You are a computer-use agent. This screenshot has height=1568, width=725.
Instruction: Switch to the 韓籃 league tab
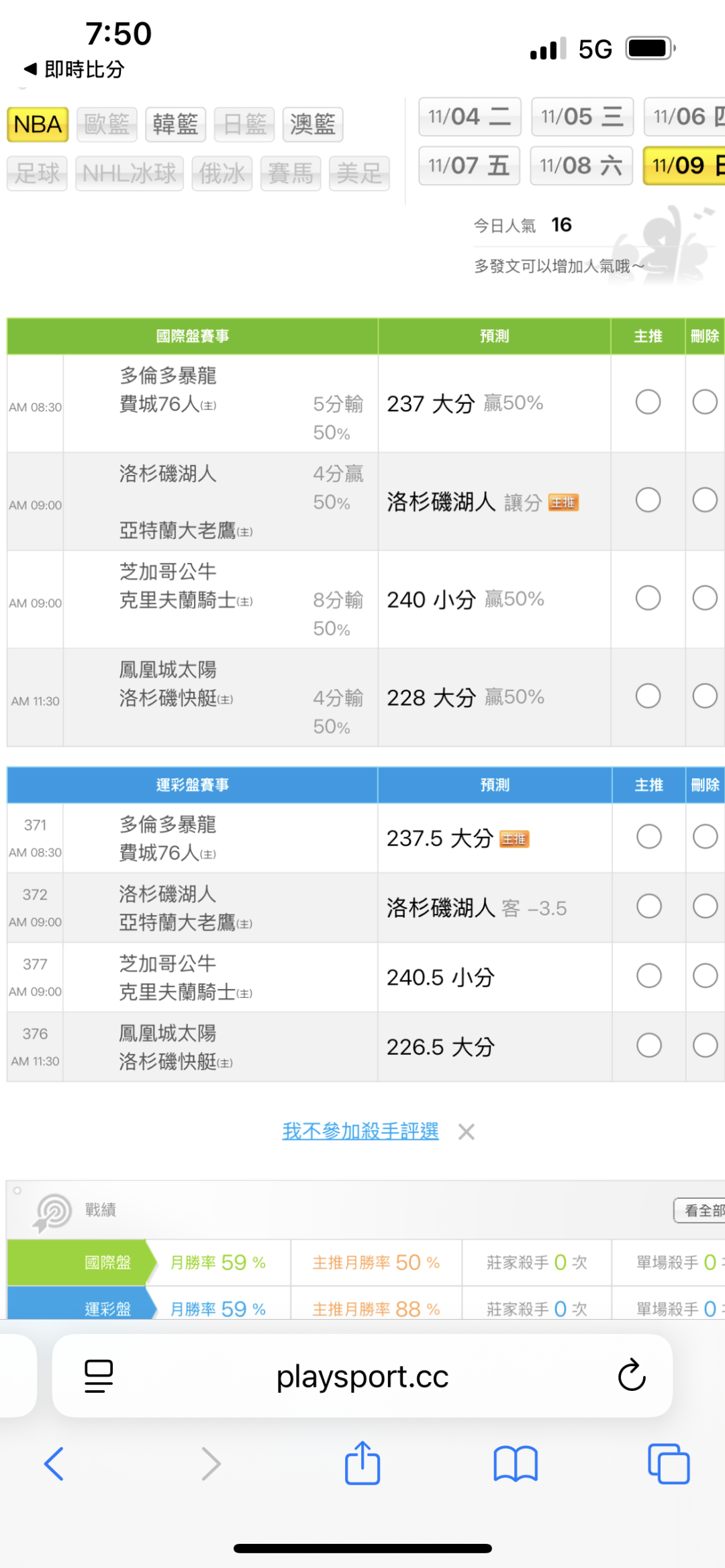click(175, 125)
